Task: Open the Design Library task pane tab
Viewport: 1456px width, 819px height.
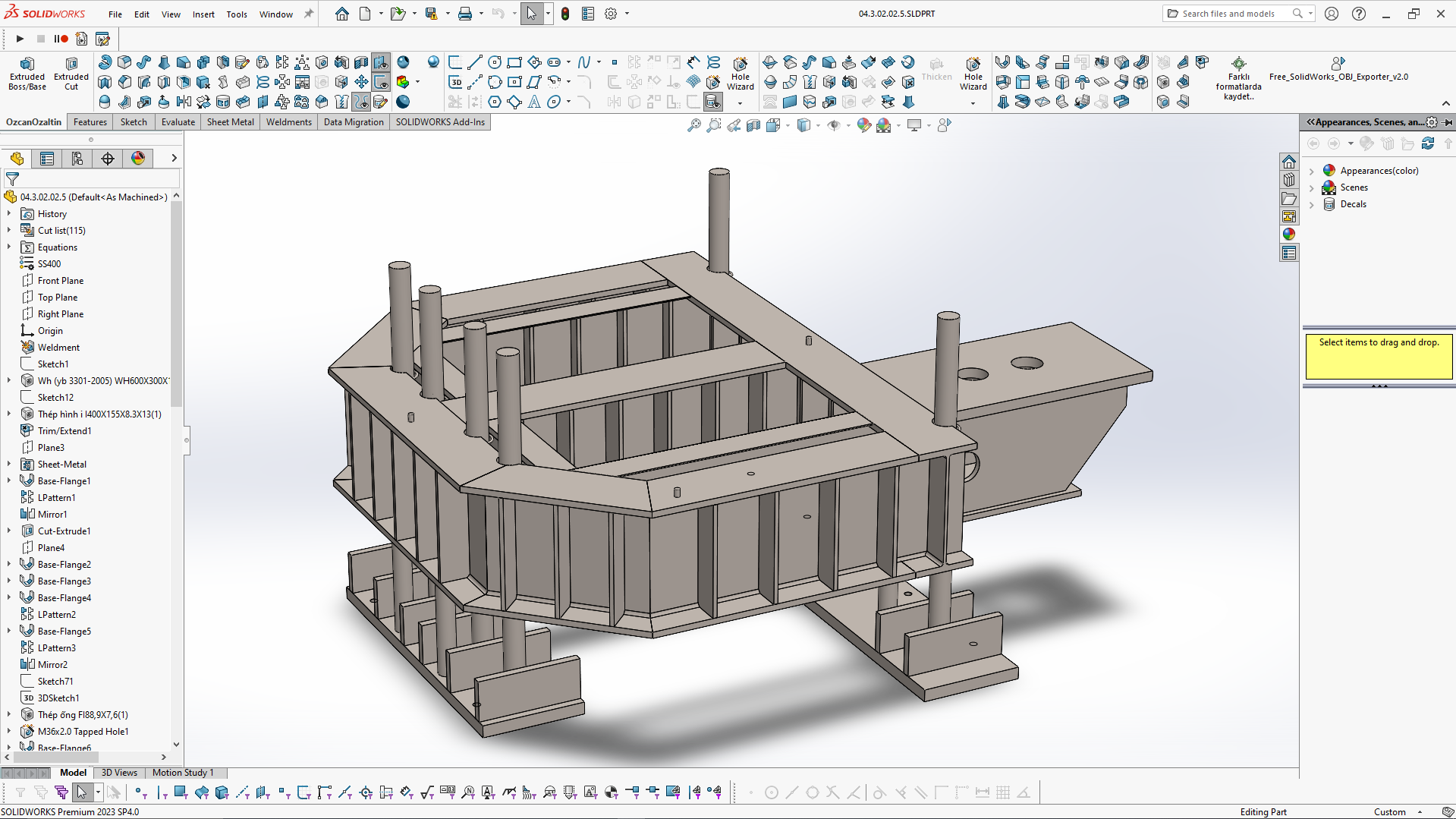Action: 1289,180
